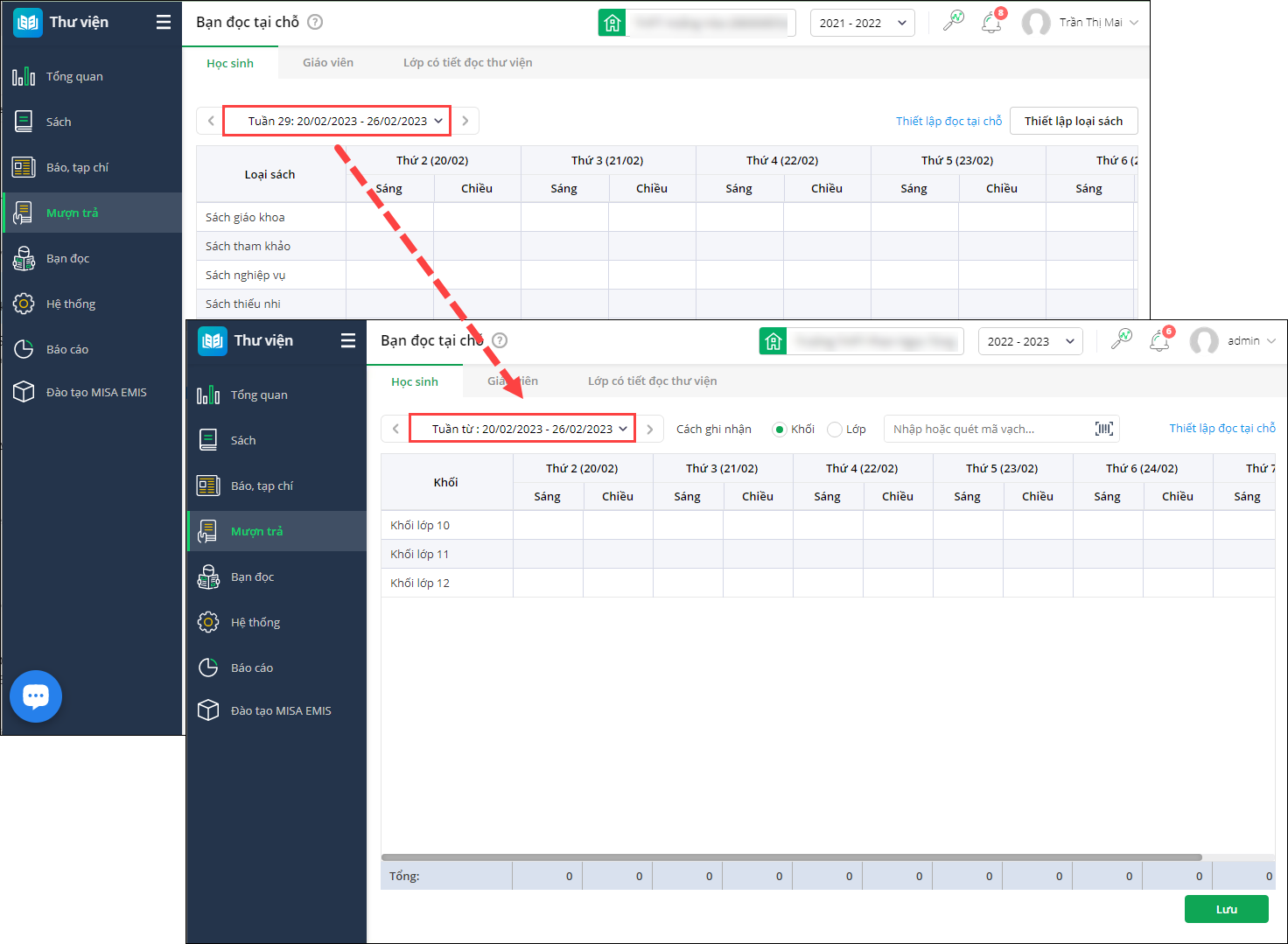Click the Sách giáo khoa row label
Viewport: 1288px width, 944px height.
[245, 217]
